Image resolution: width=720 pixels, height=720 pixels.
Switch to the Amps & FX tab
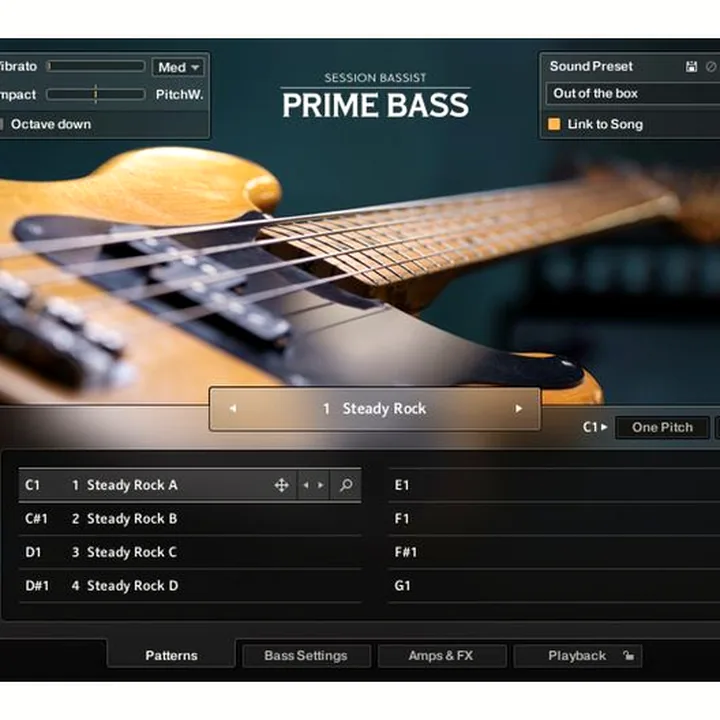[441, 655]
